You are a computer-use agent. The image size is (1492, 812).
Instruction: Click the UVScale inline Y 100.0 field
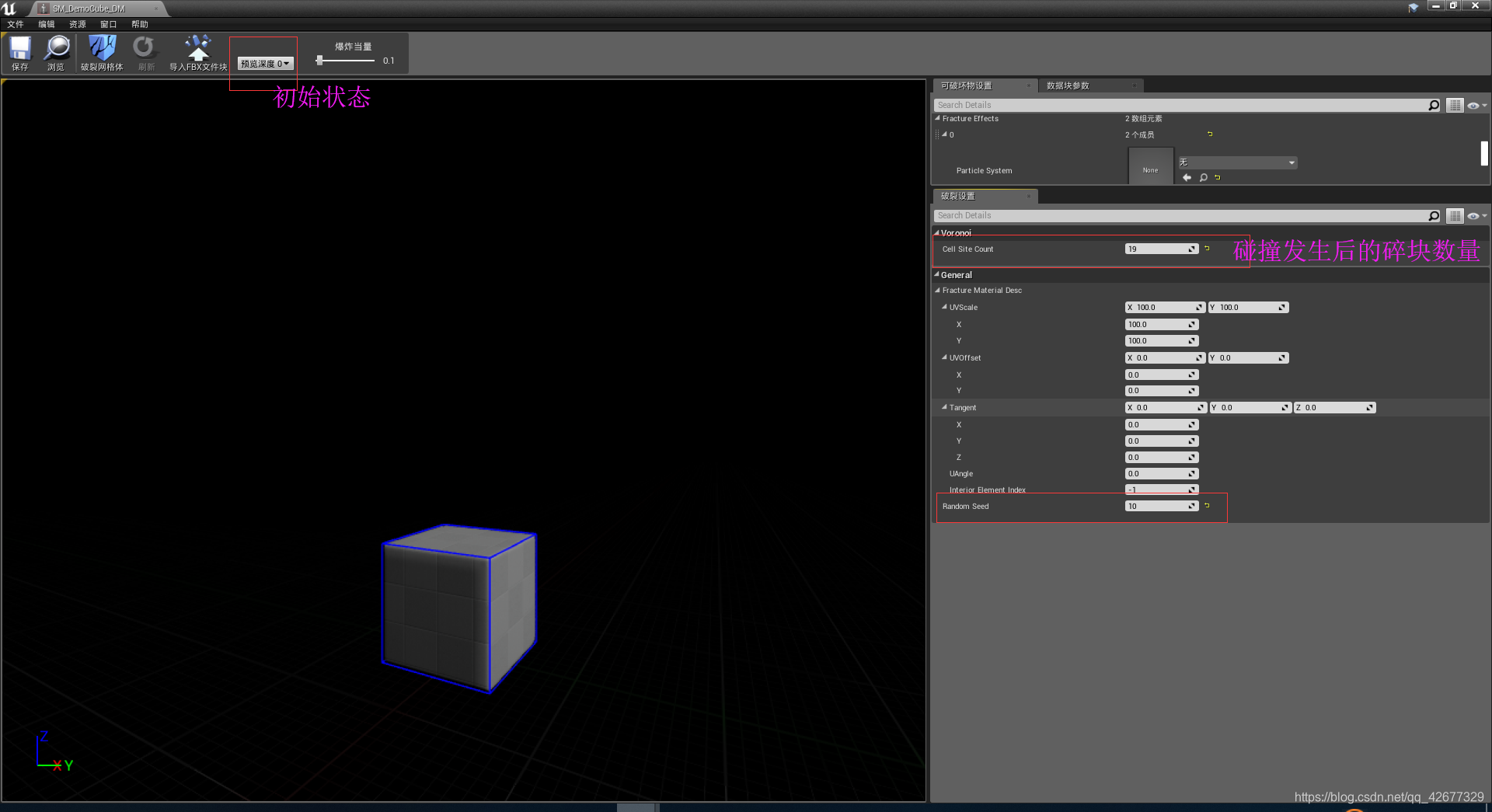pos(1249,307)
